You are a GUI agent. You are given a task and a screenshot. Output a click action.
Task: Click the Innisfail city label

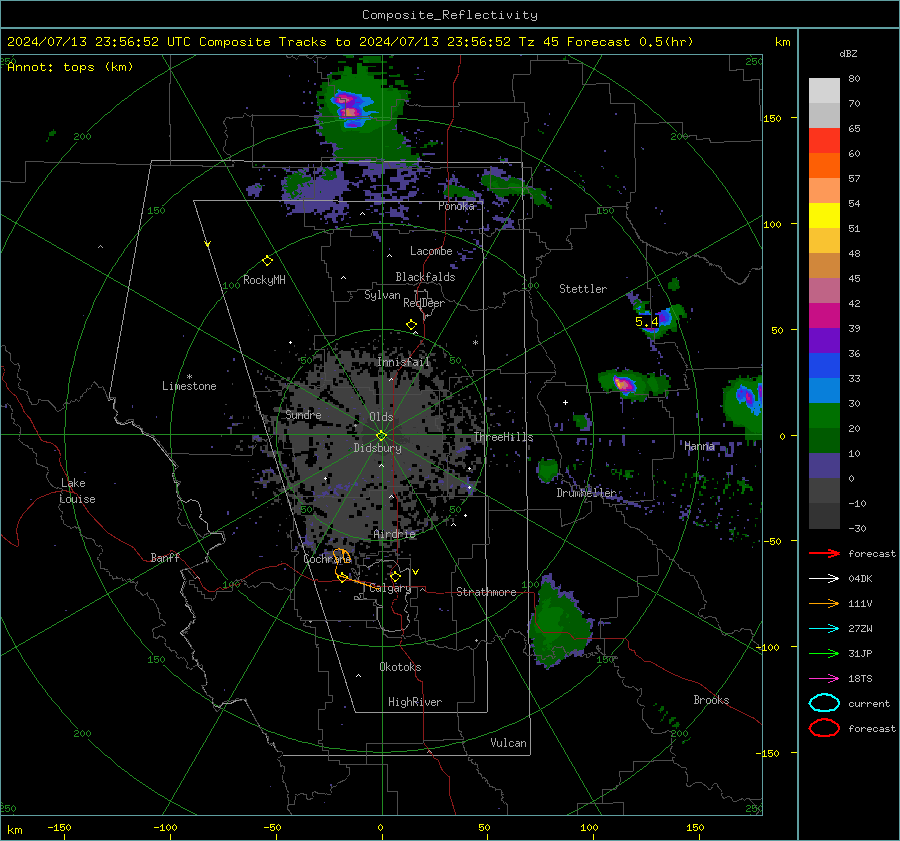click(x=403, y=362)
